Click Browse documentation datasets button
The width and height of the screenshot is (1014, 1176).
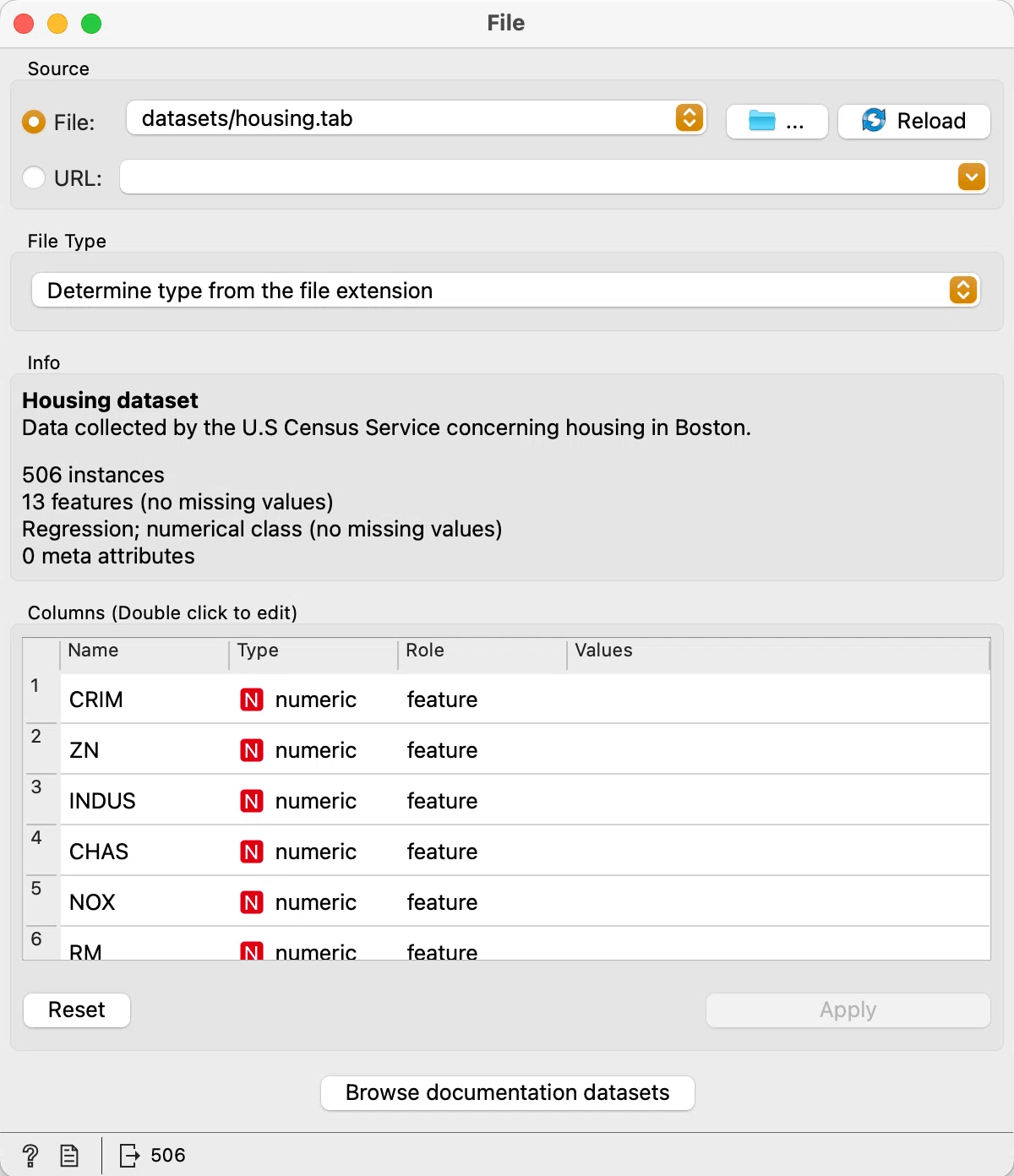coord(508,1093)
